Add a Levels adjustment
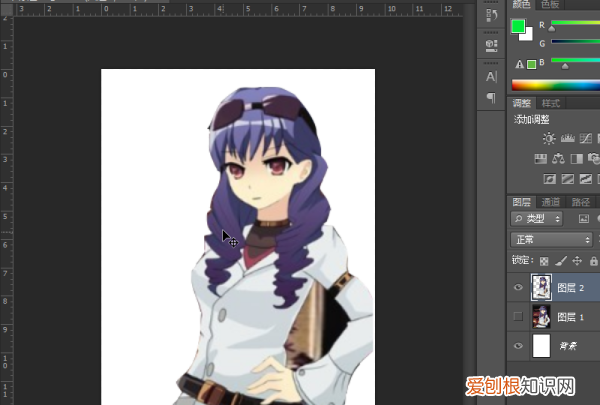600x405 pixels. point(567,139)
